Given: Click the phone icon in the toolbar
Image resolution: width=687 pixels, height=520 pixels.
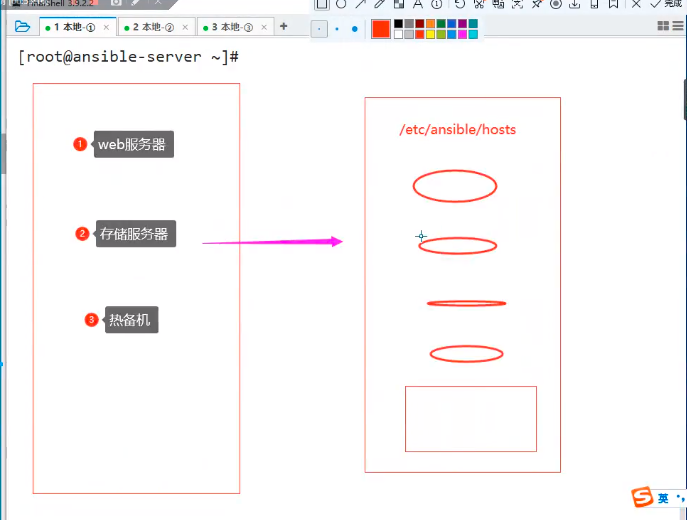Looking at the screenshot, I should coord(594,4).
